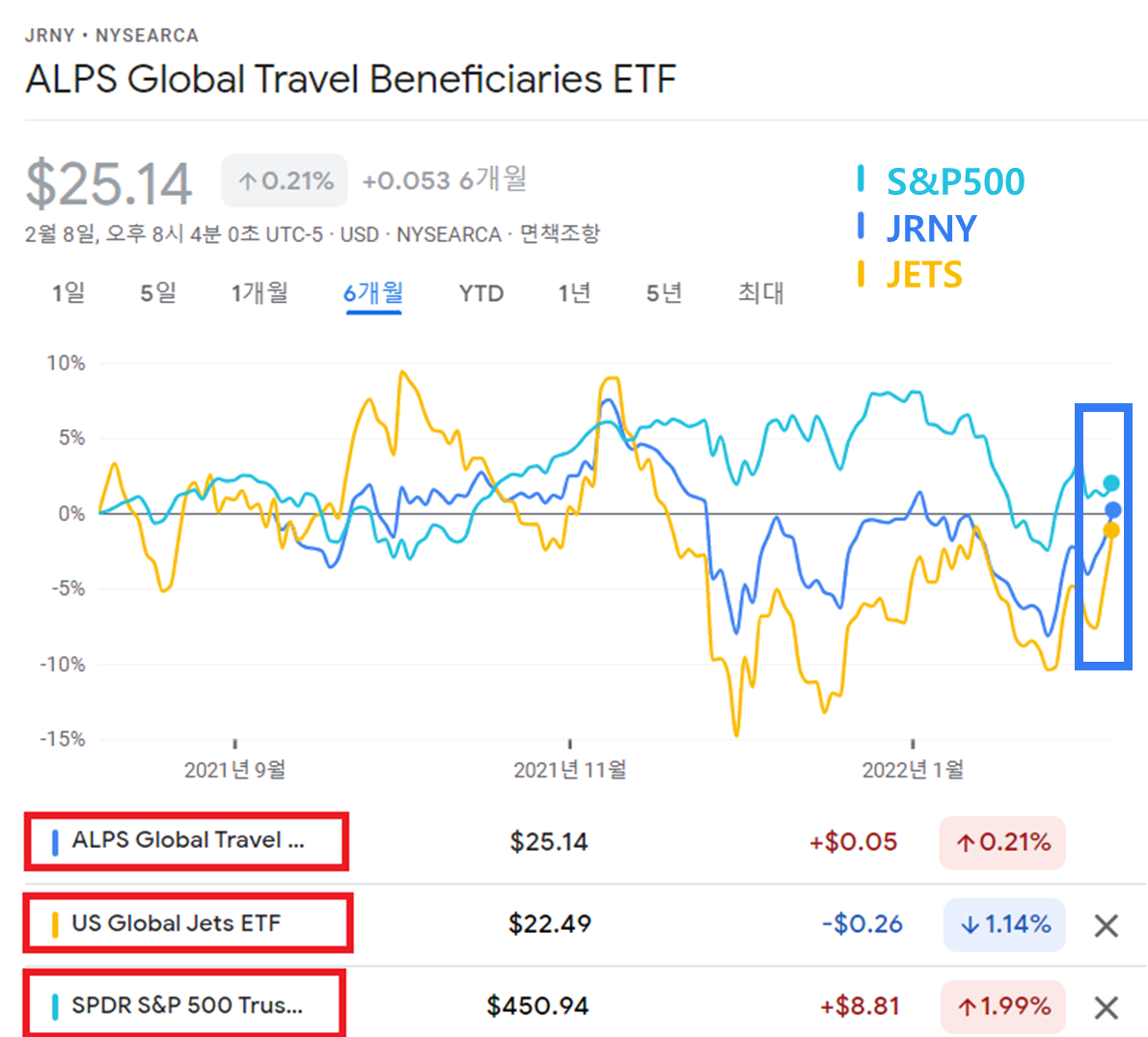
Task: Click the 0.21% badge in ALPS row
Action: 1002,842
